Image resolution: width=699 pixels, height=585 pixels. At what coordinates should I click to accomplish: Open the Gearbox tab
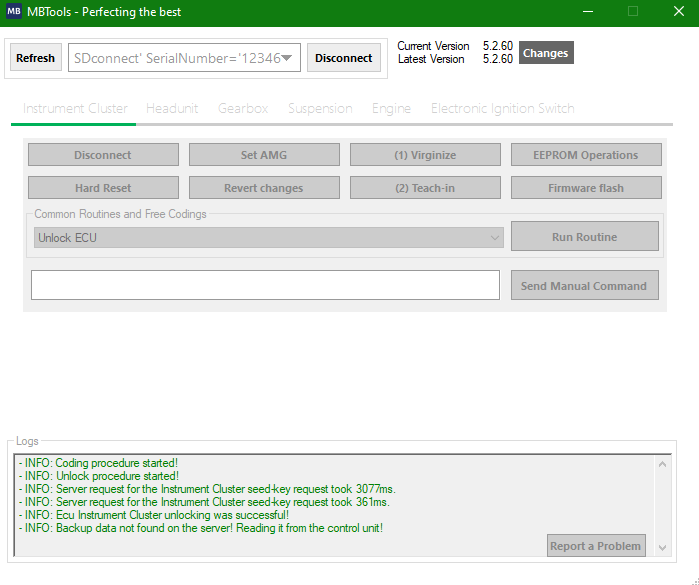(243, 108)
